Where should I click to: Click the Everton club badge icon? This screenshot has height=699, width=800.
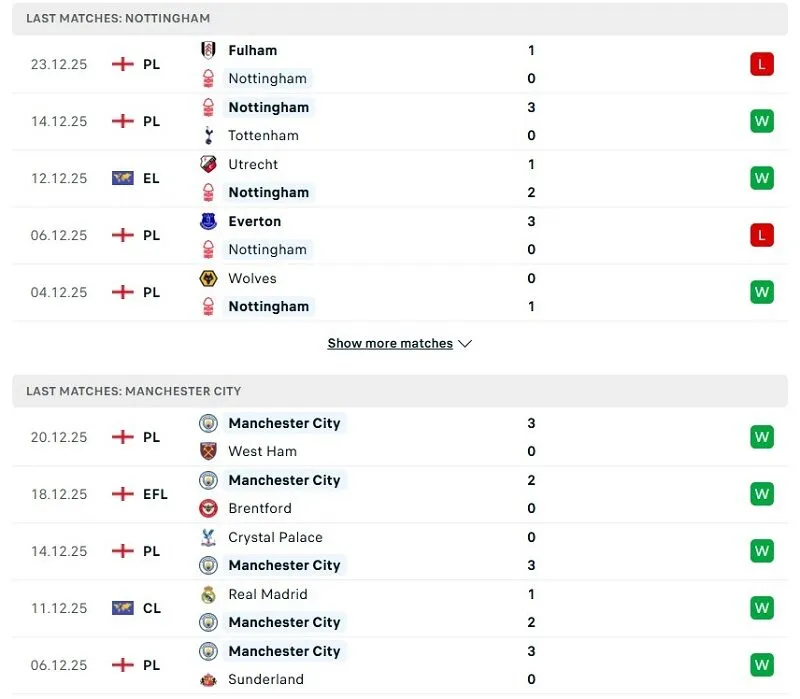pos(209,221)
